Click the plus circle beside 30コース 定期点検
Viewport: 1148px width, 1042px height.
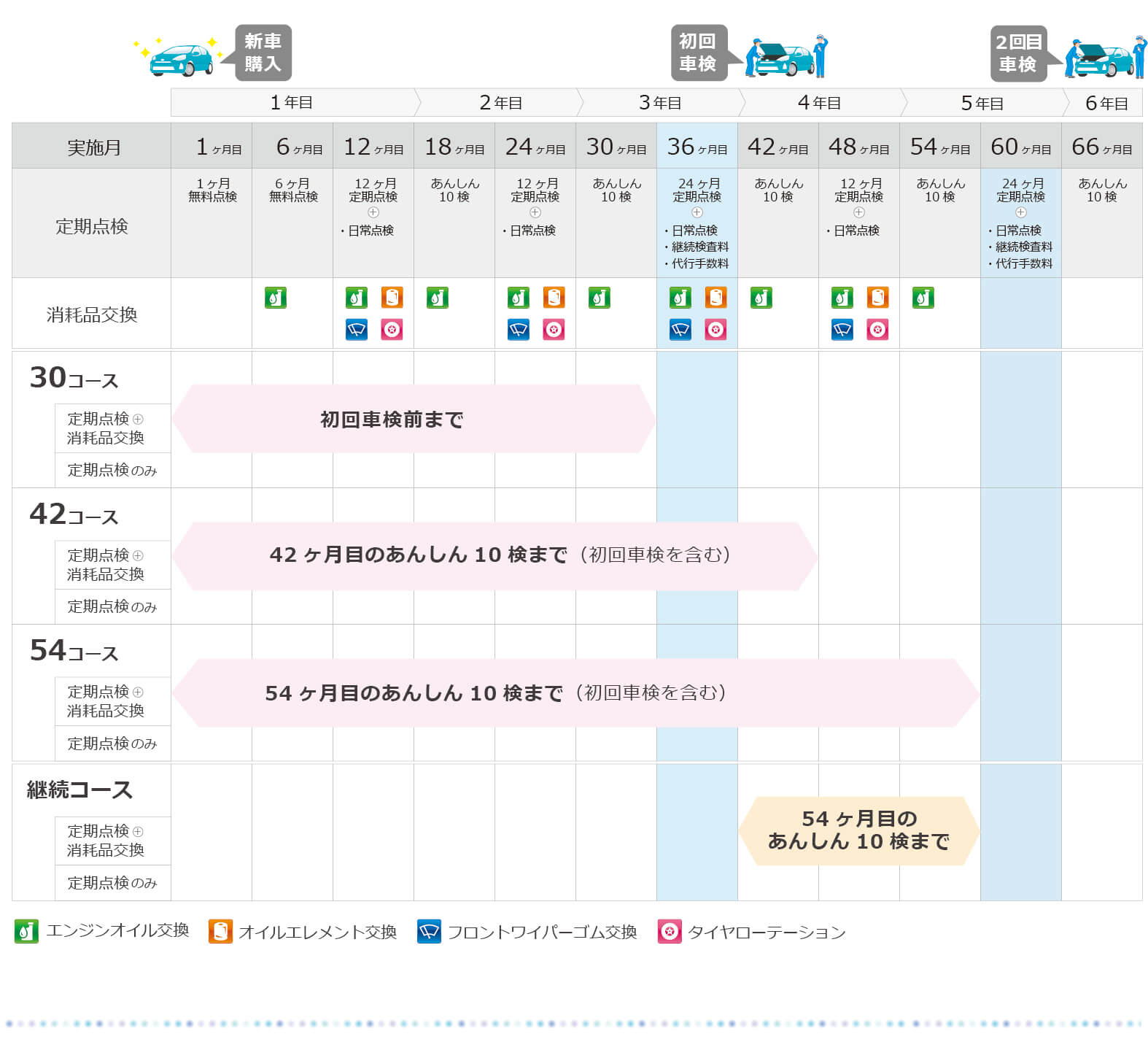coord(138,419)
